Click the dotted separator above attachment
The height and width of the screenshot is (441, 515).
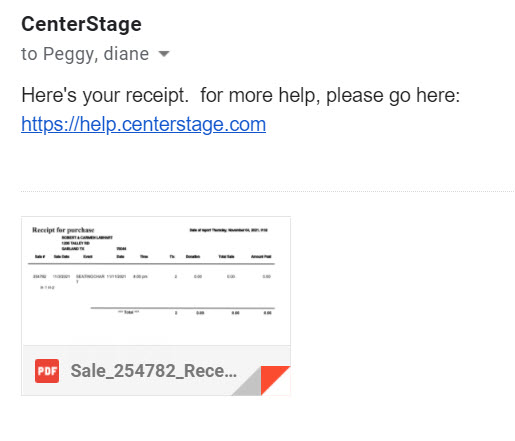267,192
